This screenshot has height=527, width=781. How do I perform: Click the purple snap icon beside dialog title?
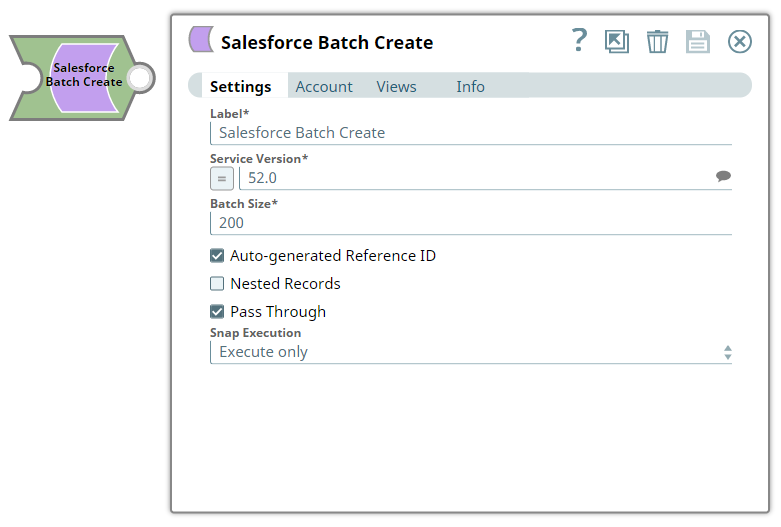point(201,39)
